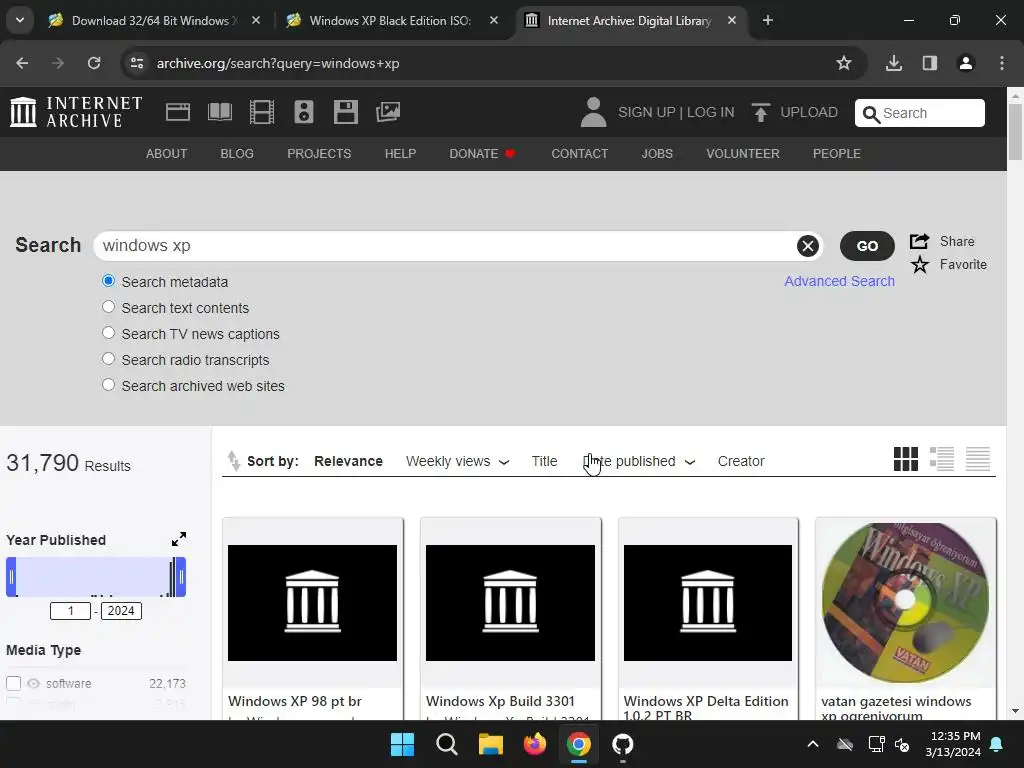Switch to extended list view
This screenshot has width=1024, height=768.
942,459
